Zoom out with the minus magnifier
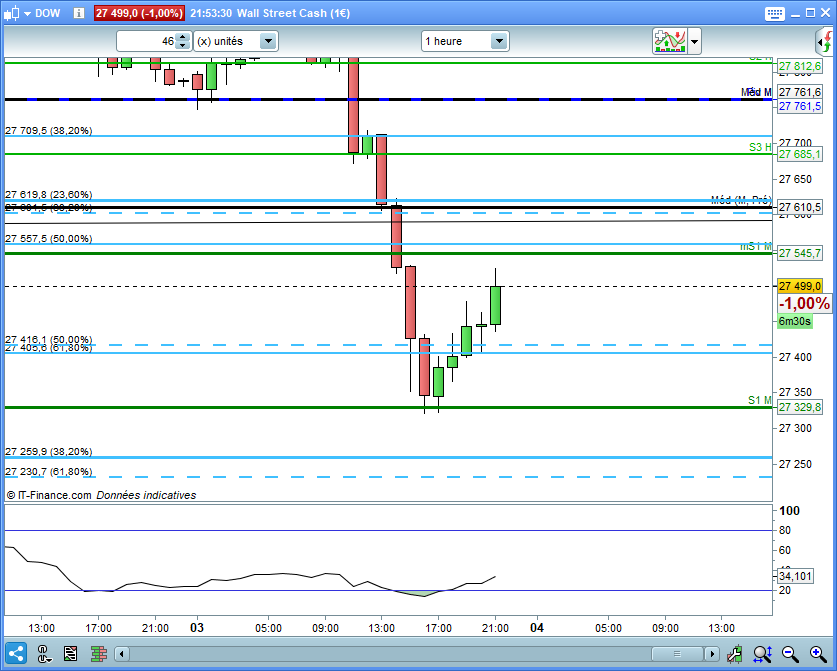The image size is (837, 671). [x=790, y=653]
